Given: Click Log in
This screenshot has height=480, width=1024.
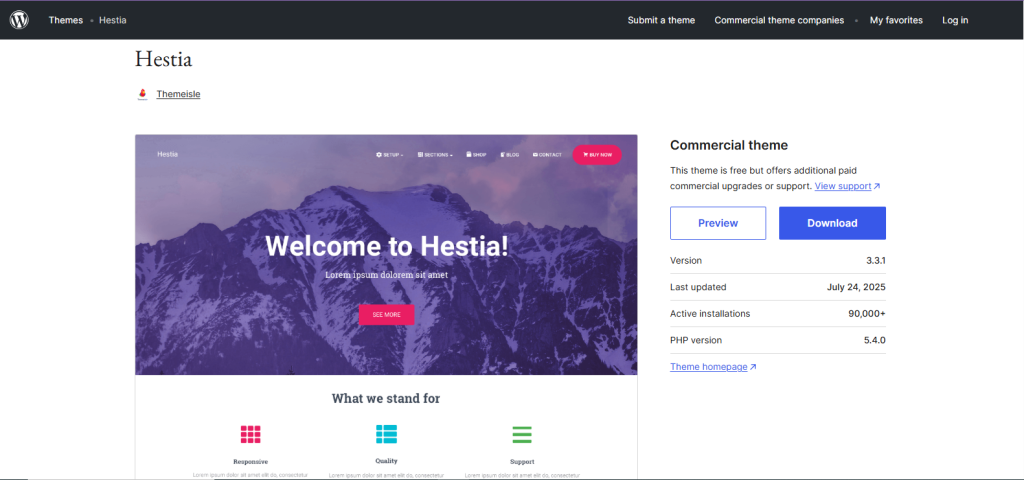Looking at the screenshot, I should [x=955, y=20].
